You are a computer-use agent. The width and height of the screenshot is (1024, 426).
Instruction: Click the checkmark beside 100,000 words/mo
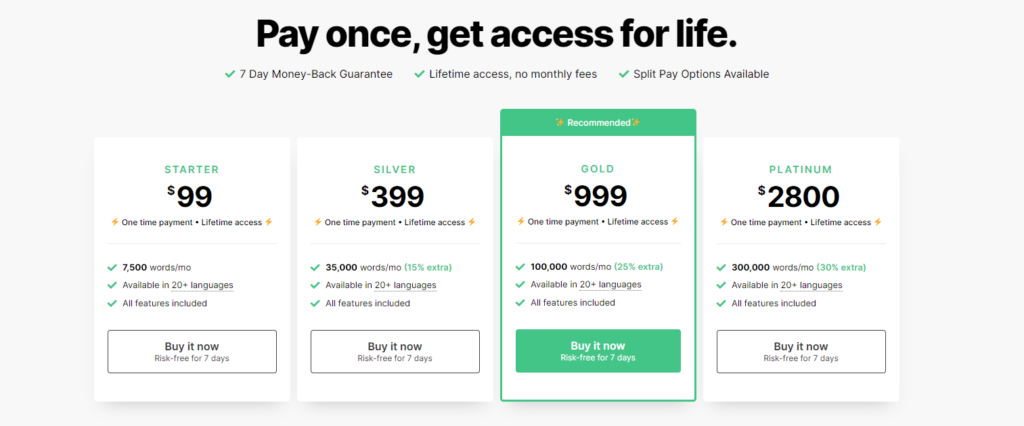tap(520, 267)
